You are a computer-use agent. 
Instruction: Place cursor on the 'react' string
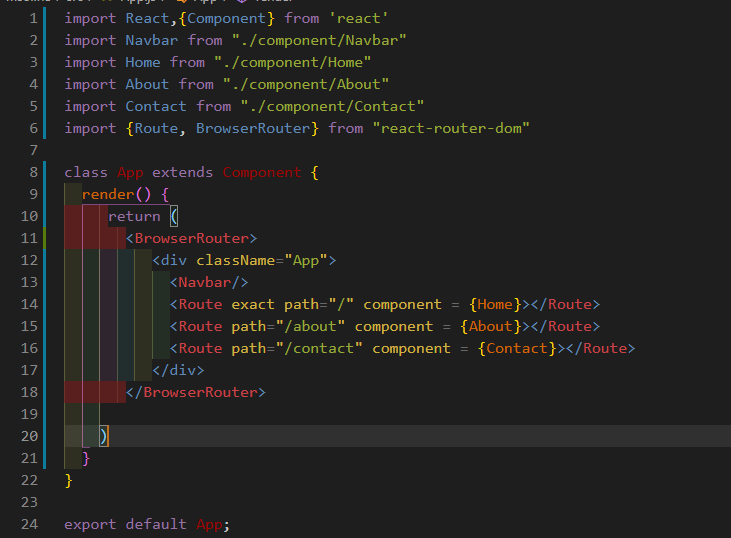(x=358, y=19)
